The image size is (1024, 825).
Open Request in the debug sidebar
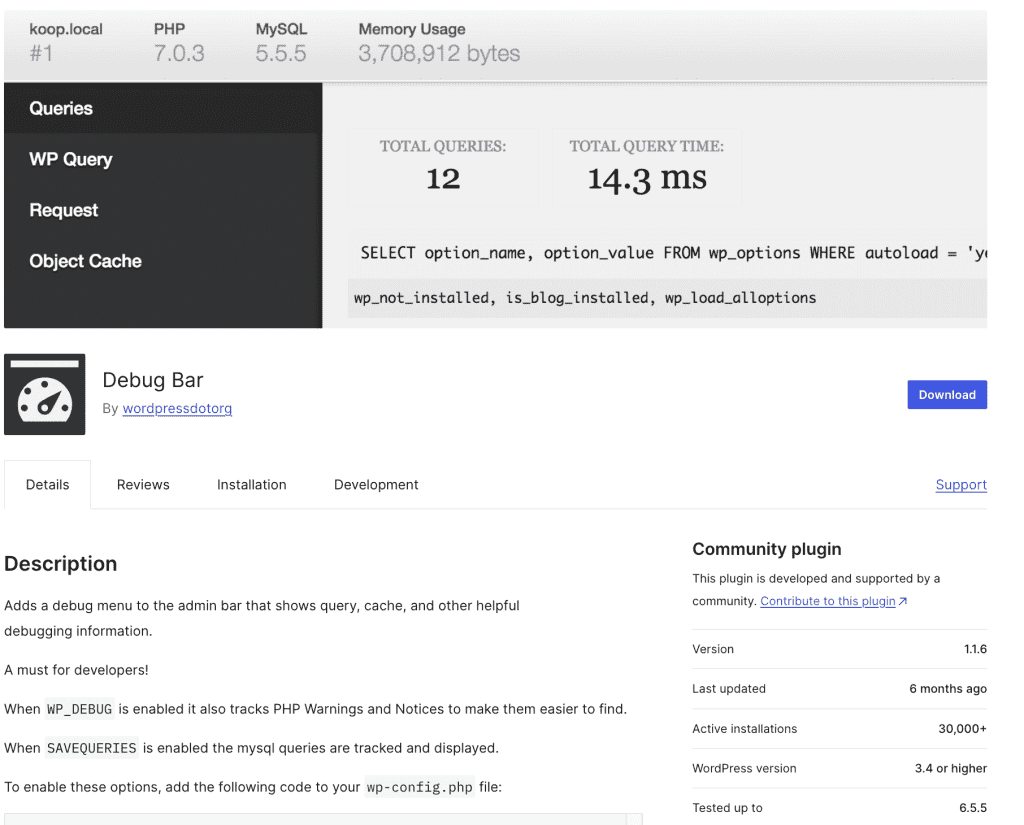[x=64, y=211]
